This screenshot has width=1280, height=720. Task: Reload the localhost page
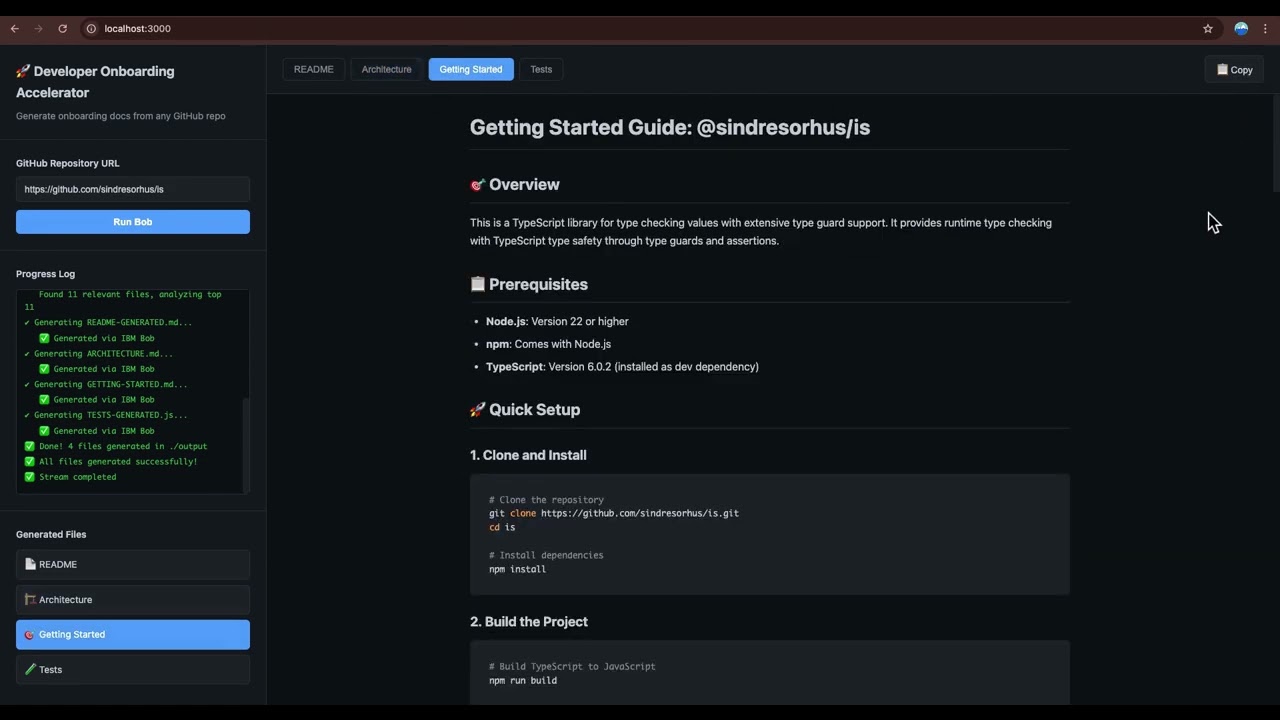pos(63,29)
